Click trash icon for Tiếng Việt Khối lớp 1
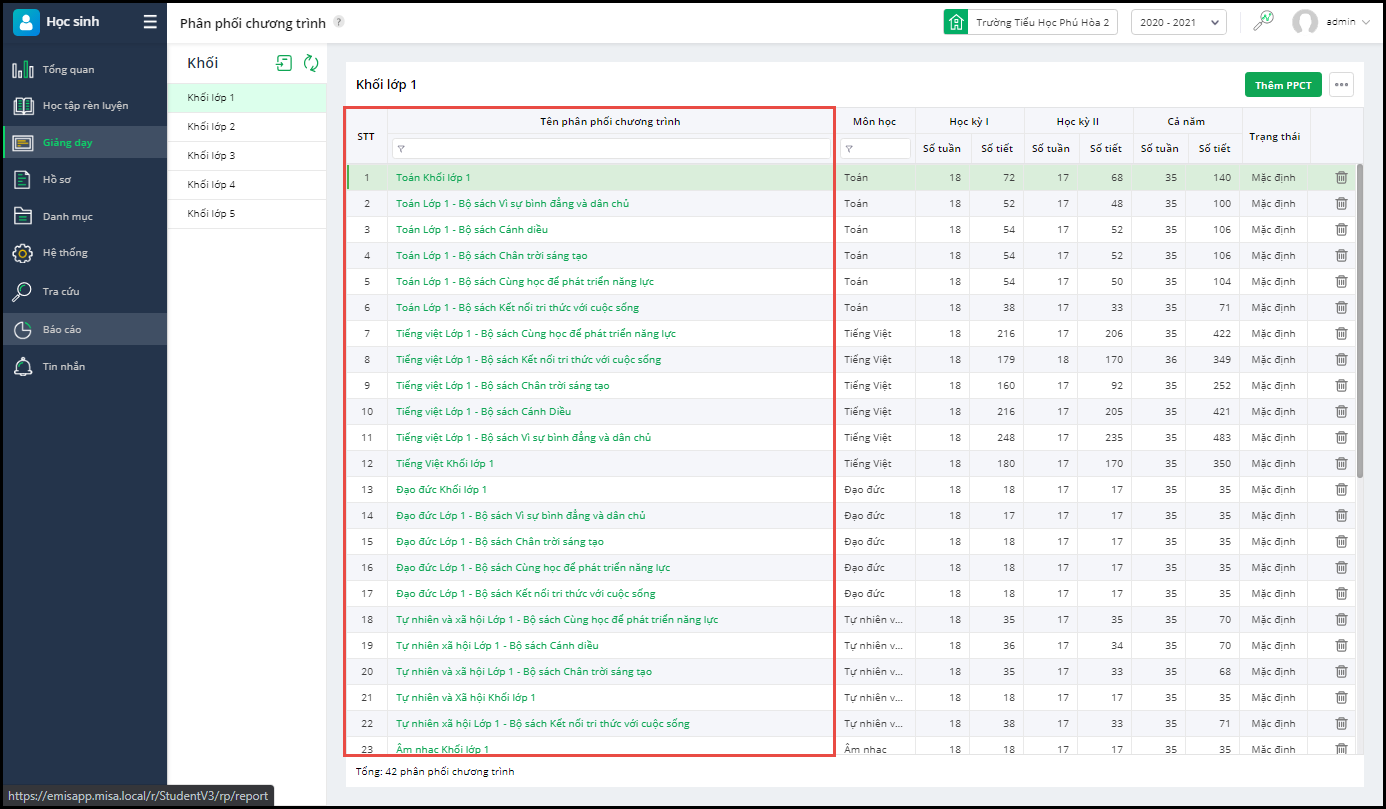Image resolution: width=1386 pixels, height=809 pixels. [x=1341, y=463]
